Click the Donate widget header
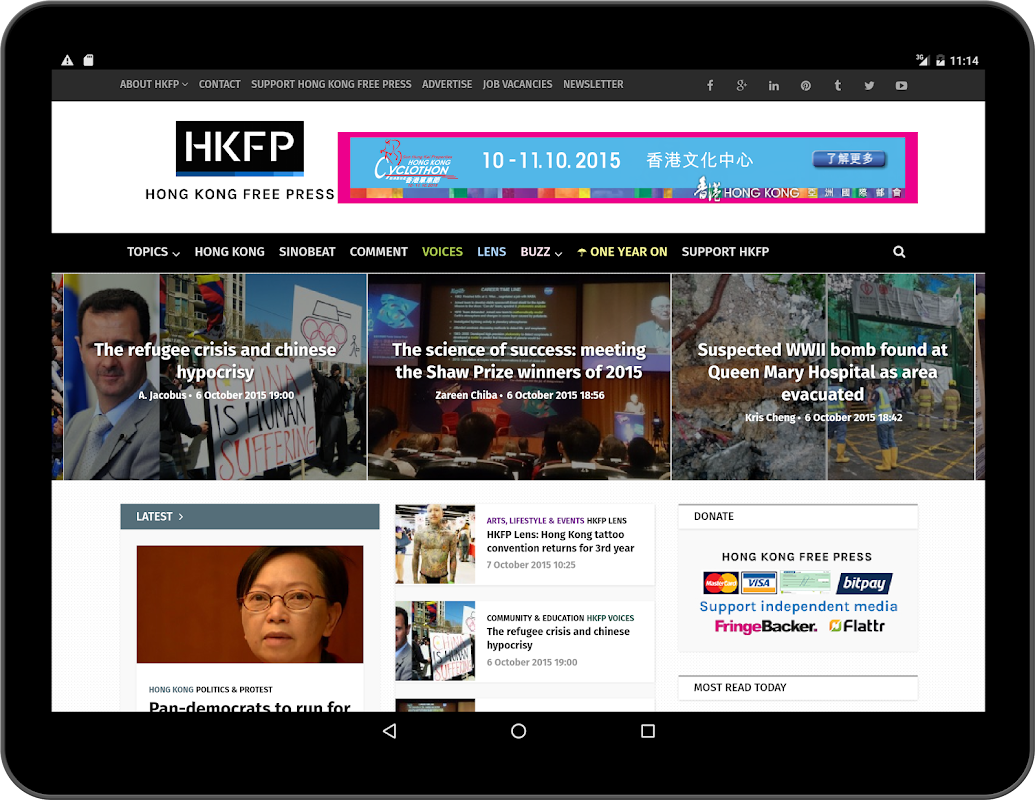This screenshot has width=1035, height=800. click(798, 517)
